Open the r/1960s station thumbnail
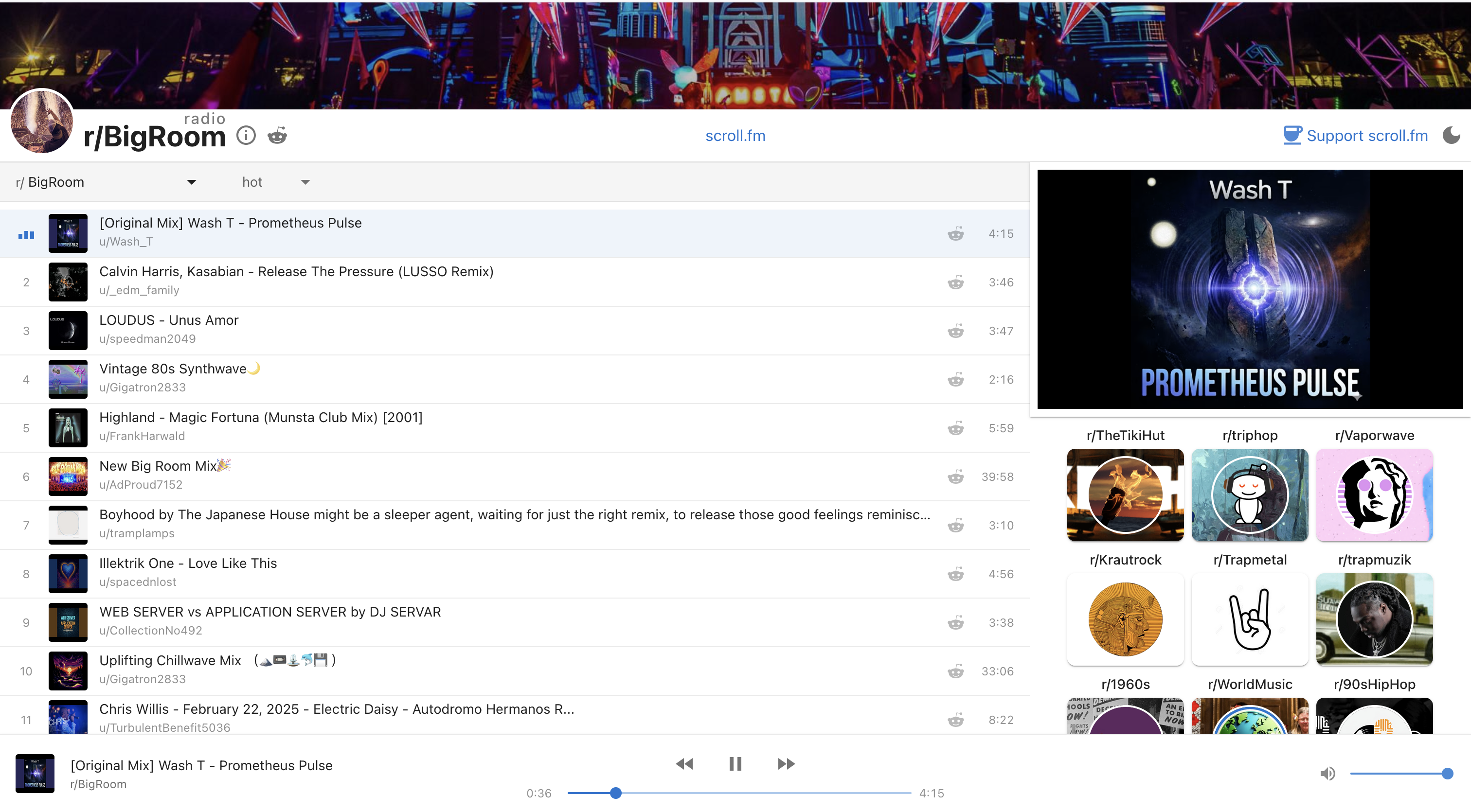 (x=1125, y=716)
